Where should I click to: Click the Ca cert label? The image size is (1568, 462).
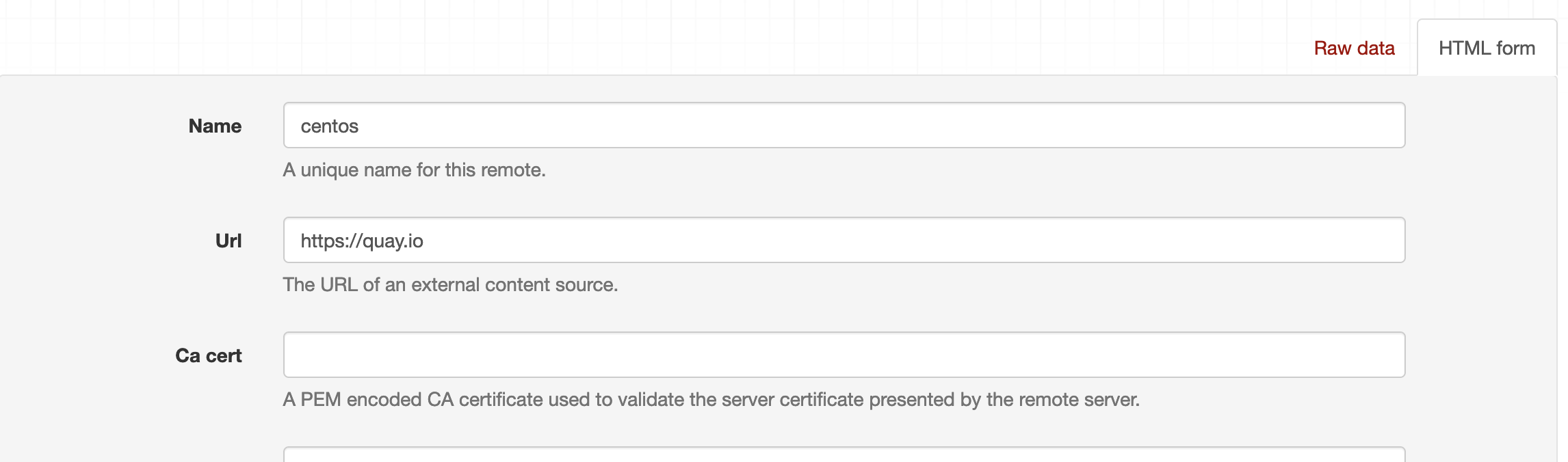[209, 355]
